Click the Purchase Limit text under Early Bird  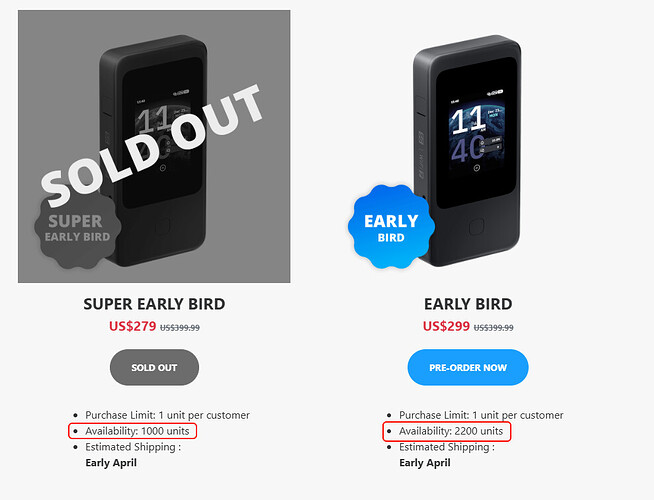(x=481, y=415)
